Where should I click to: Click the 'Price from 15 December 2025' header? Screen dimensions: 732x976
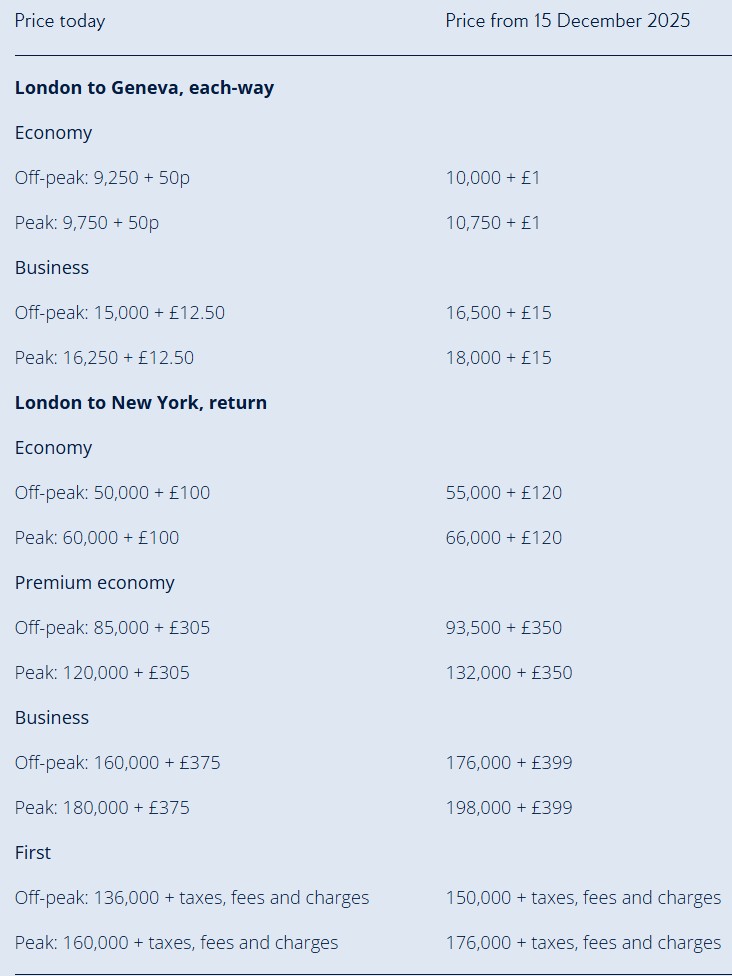[567, 21]
